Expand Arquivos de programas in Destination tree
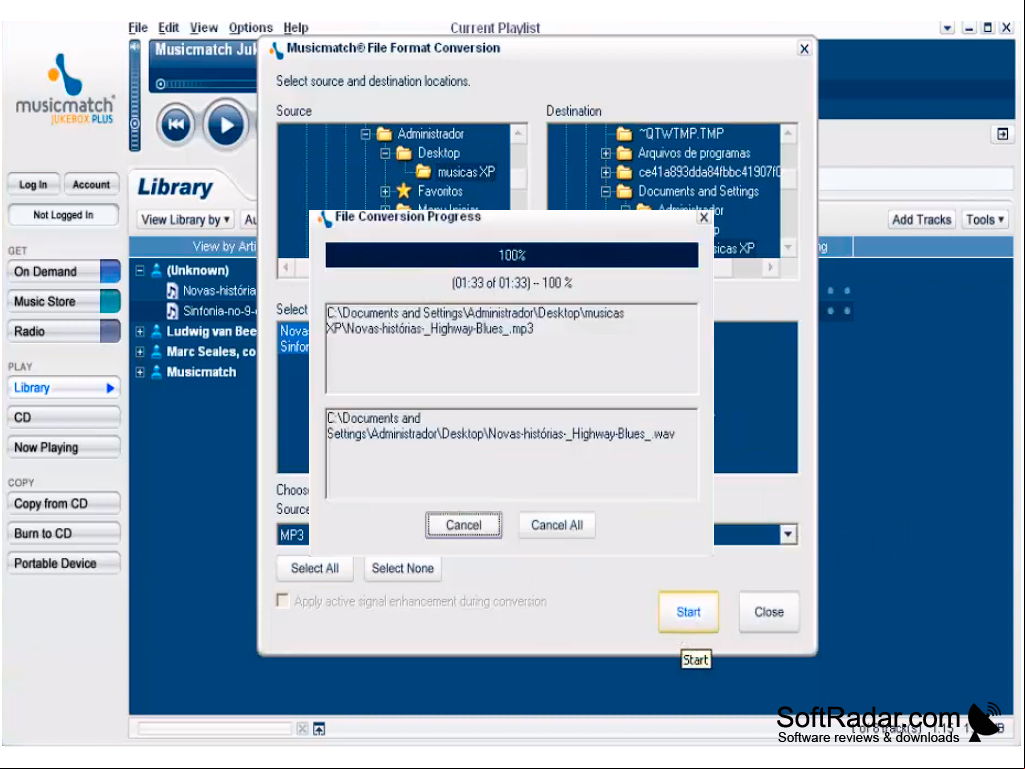The height and width of the screenshot is (769, 1025). click(x=606, y=154)
